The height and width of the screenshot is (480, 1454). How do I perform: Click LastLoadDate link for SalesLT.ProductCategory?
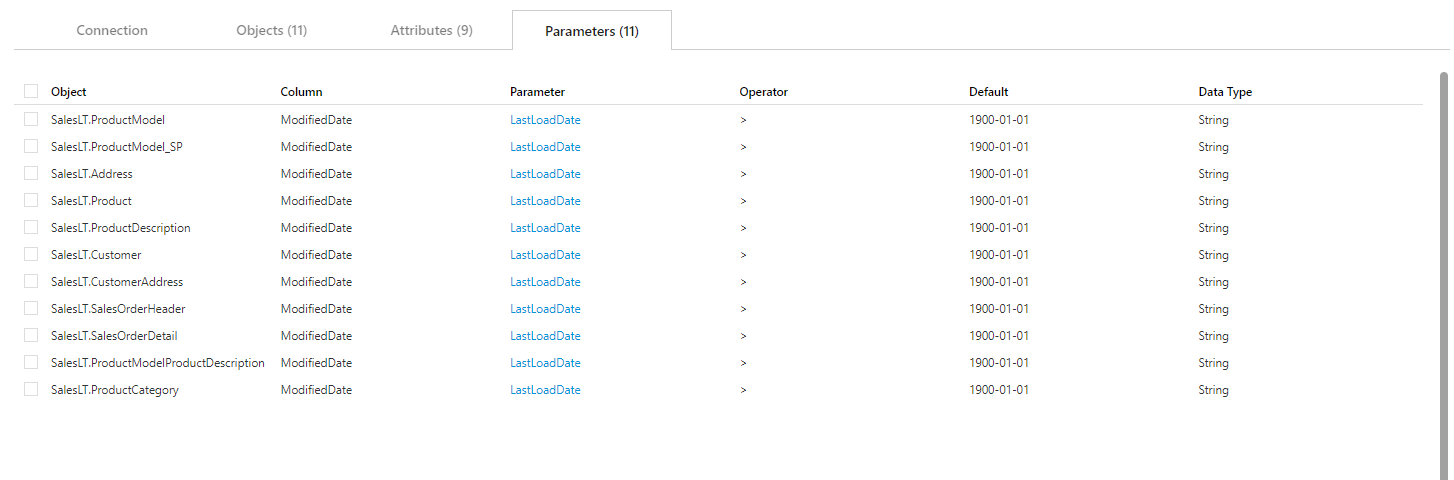click(x=545, y=390)
